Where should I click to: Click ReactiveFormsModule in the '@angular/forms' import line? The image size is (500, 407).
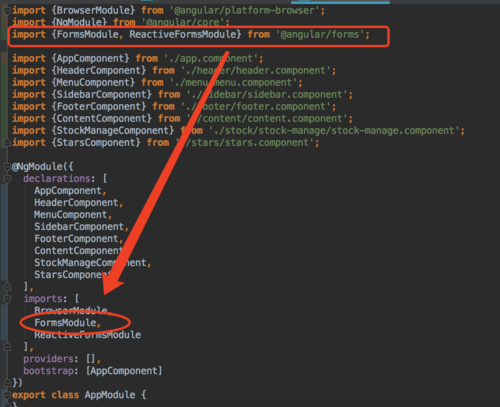coord(183,34)
